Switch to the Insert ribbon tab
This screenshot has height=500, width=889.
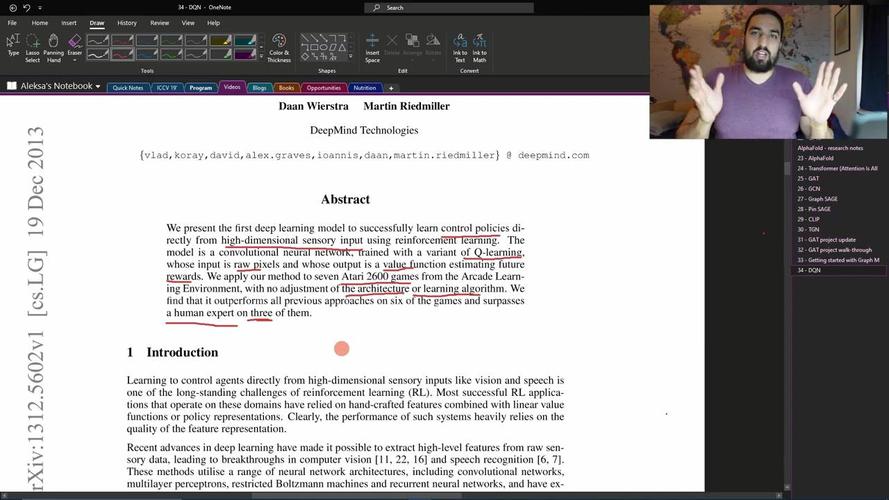point(69,23)
